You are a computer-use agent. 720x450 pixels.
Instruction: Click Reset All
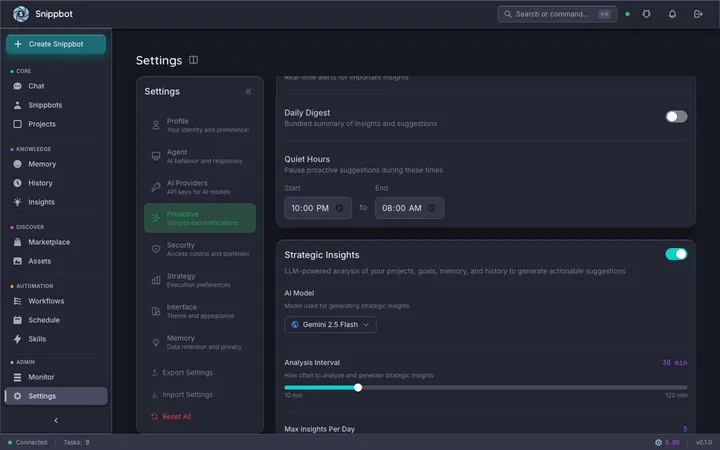[x=171, y=416]
